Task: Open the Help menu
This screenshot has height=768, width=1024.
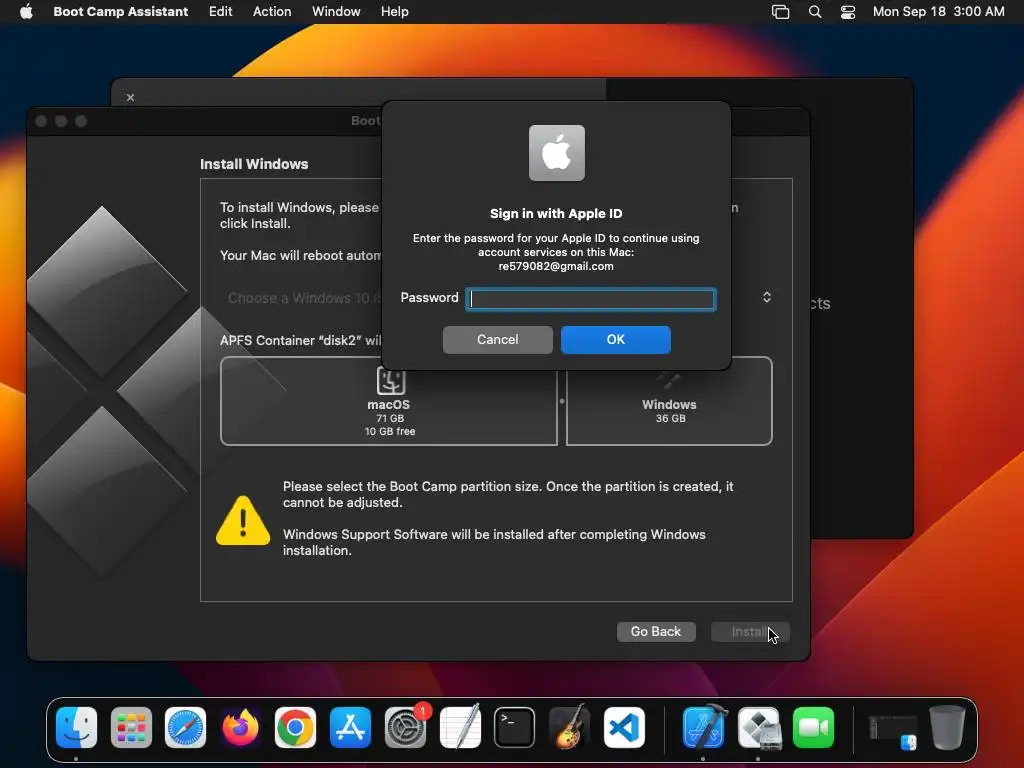Action: [394, 11]
